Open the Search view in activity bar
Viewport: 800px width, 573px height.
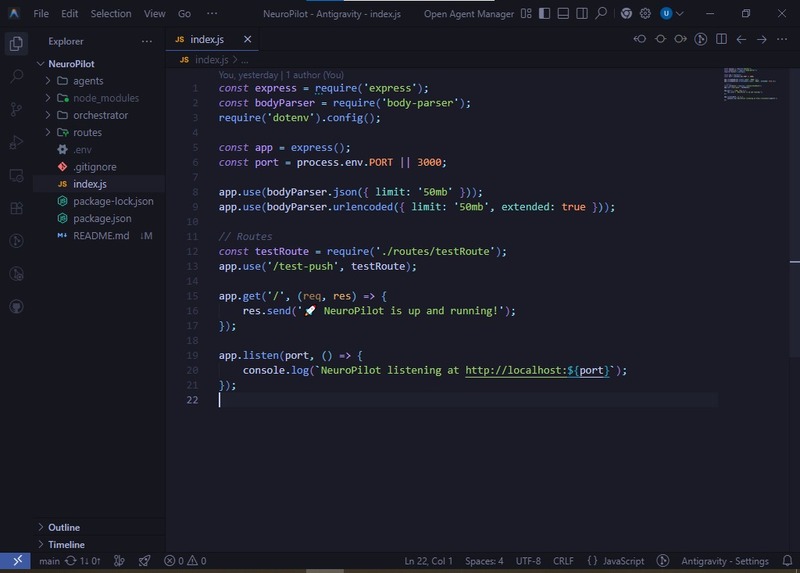tap(16, 77)
